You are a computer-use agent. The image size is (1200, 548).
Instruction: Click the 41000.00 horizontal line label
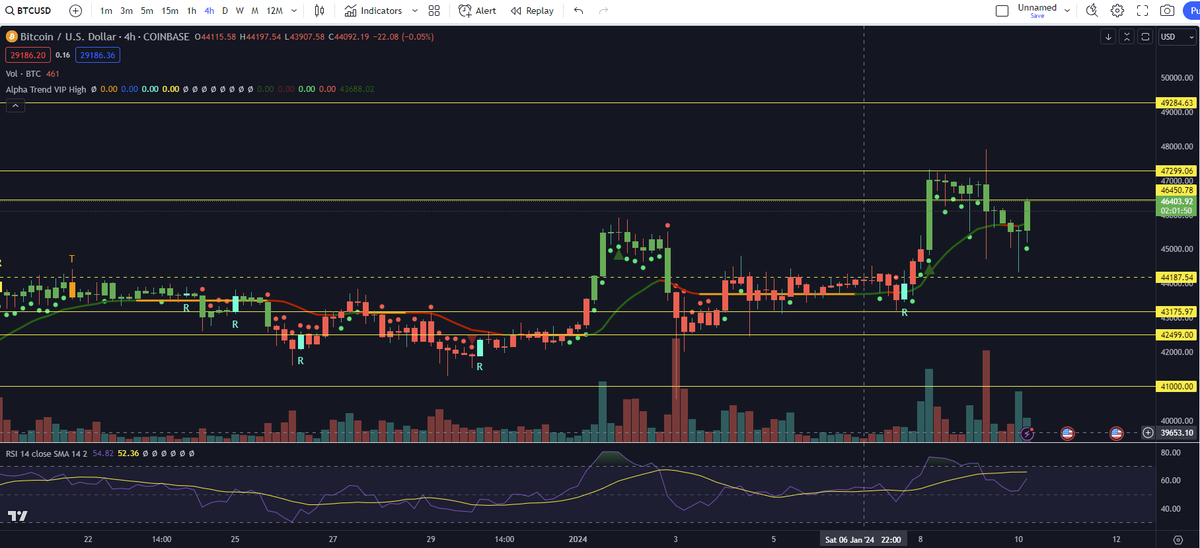click(x=1176, y=386)
